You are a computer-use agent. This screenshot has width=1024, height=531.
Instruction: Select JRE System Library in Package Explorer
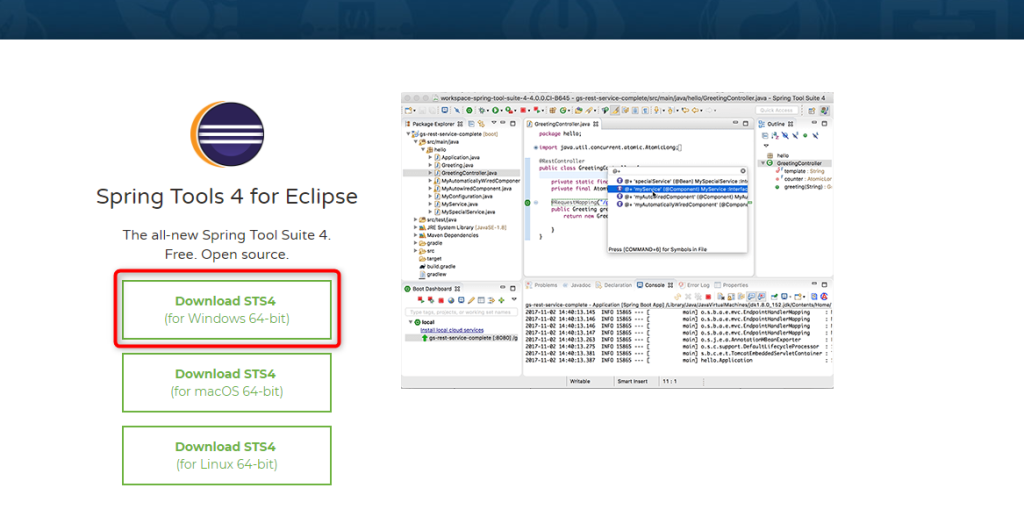464,227
